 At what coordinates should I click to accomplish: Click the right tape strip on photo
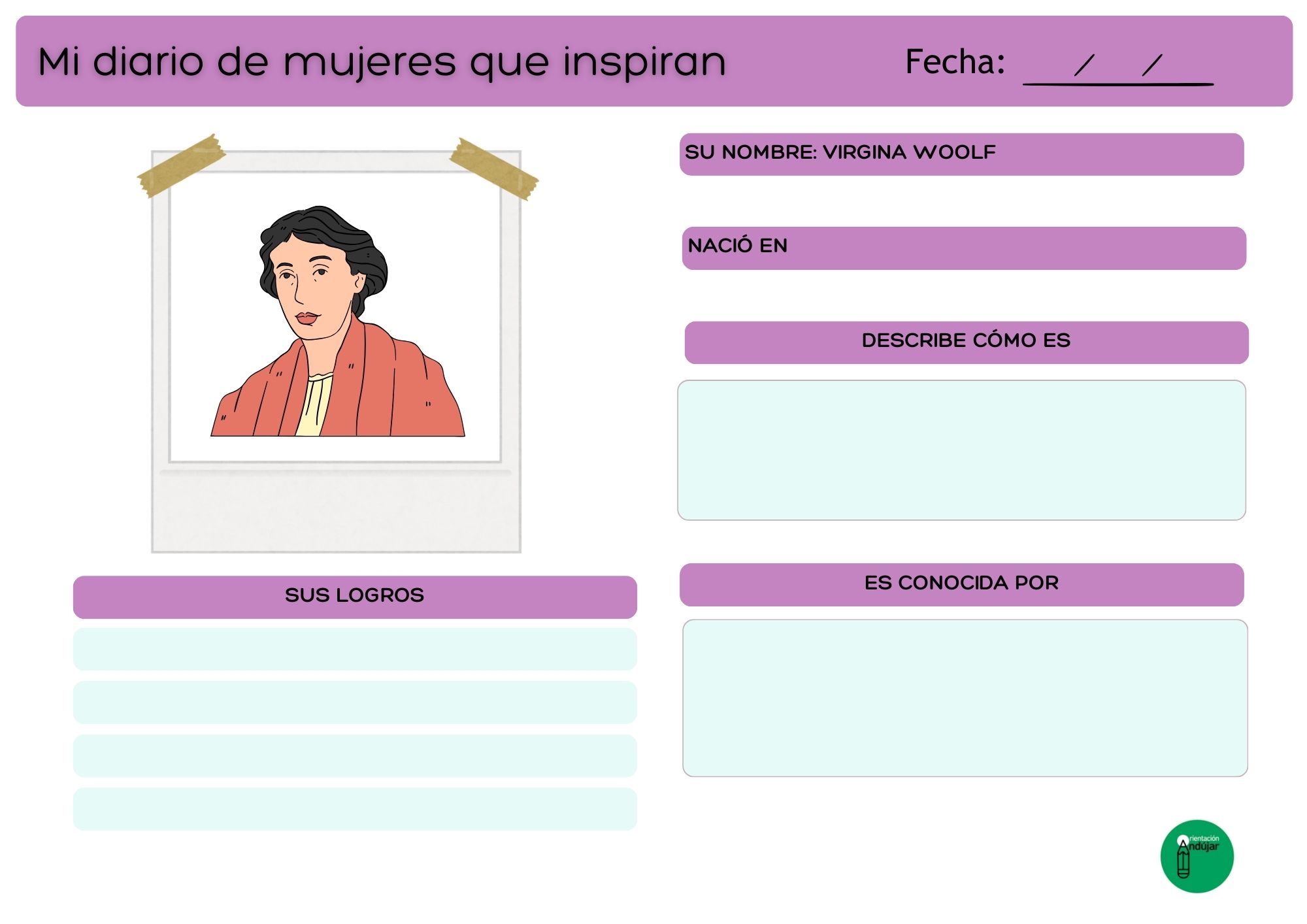point(494,169)
